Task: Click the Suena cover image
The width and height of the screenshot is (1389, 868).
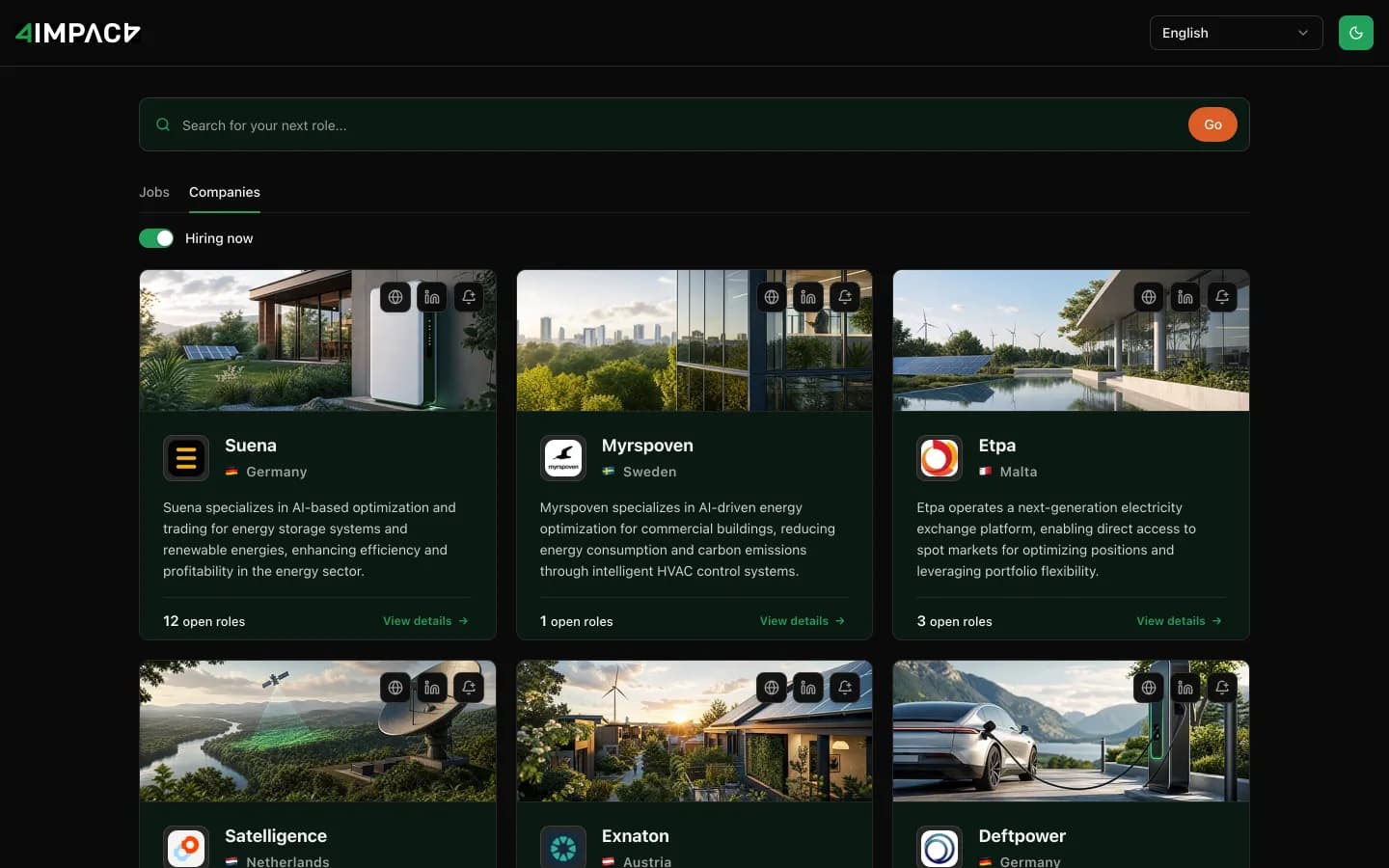Action: coord(317,340)
